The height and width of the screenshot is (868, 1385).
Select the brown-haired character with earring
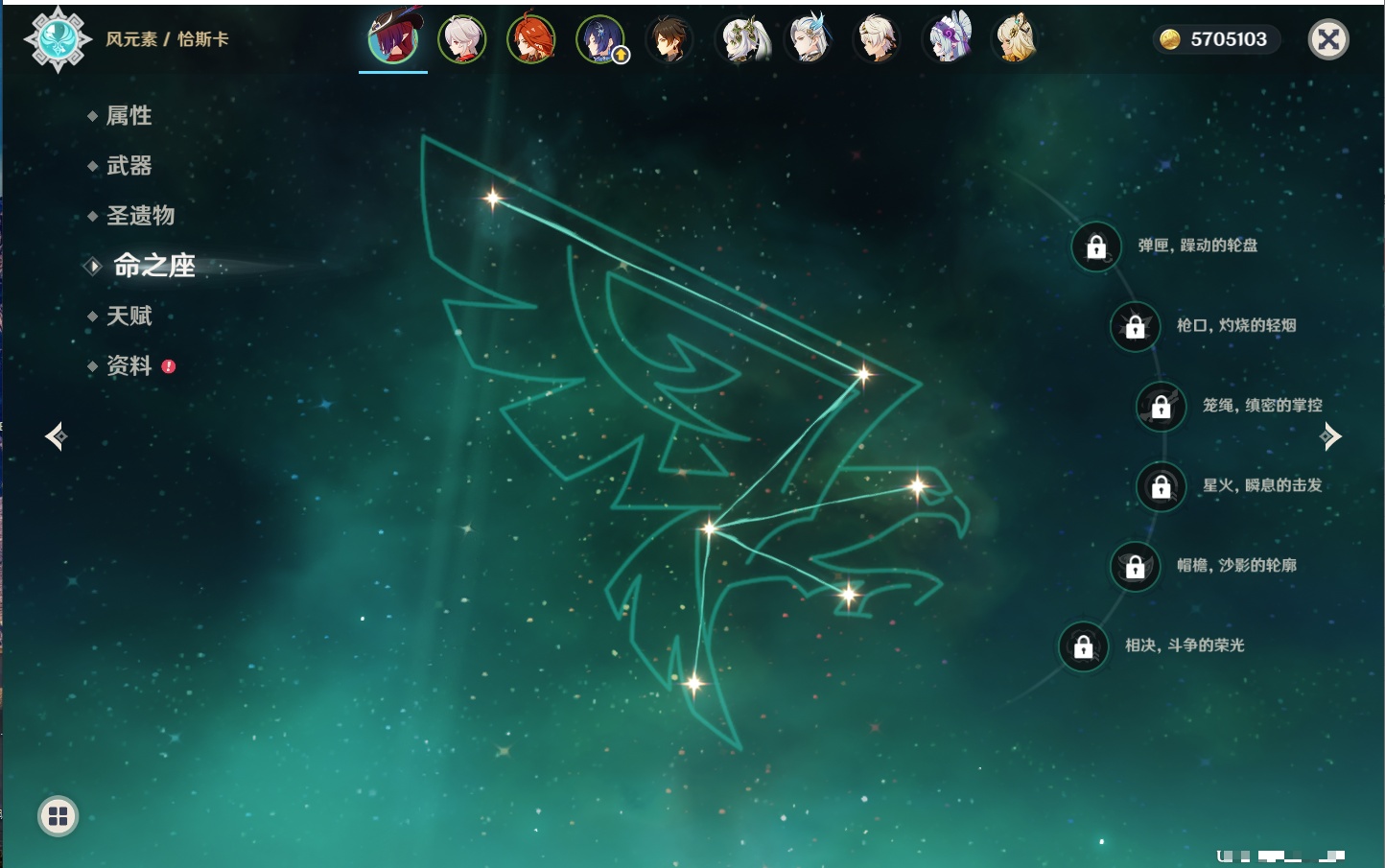[669, 39]
